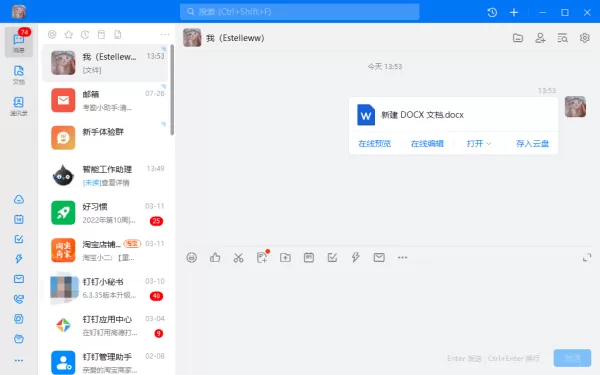Open the emoji picker in the input toolbar
This screenshot has height=375, width=600.
[192, 258]
